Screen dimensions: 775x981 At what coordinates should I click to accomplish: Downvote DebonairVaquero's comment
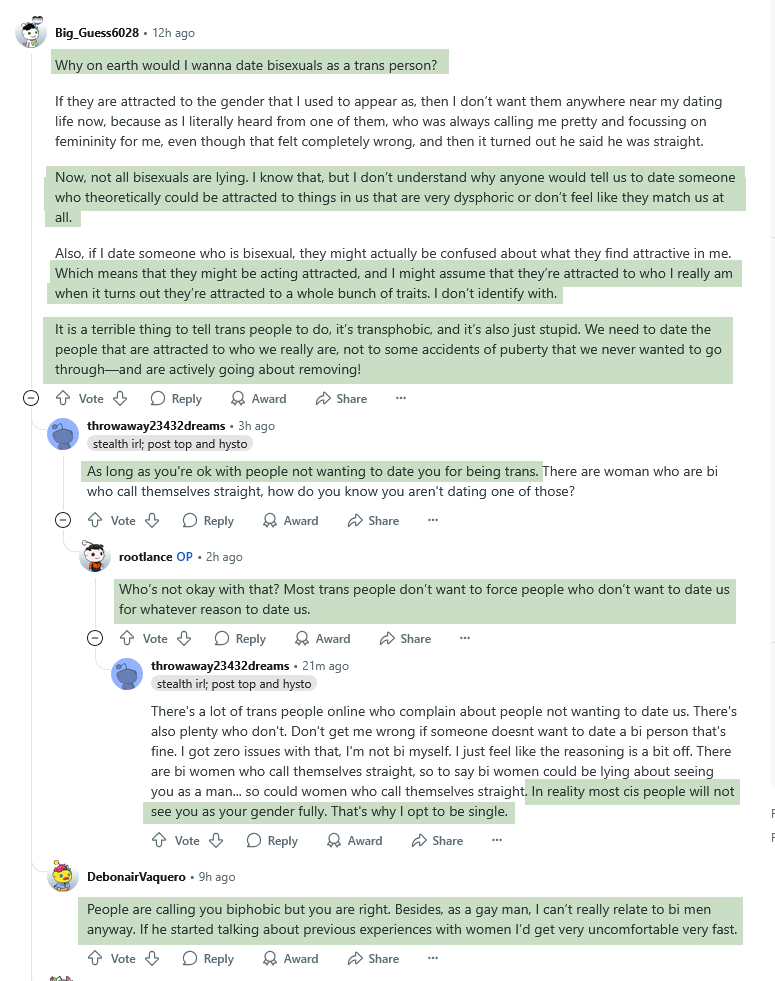pyautogui.click(x=152, y=958)
